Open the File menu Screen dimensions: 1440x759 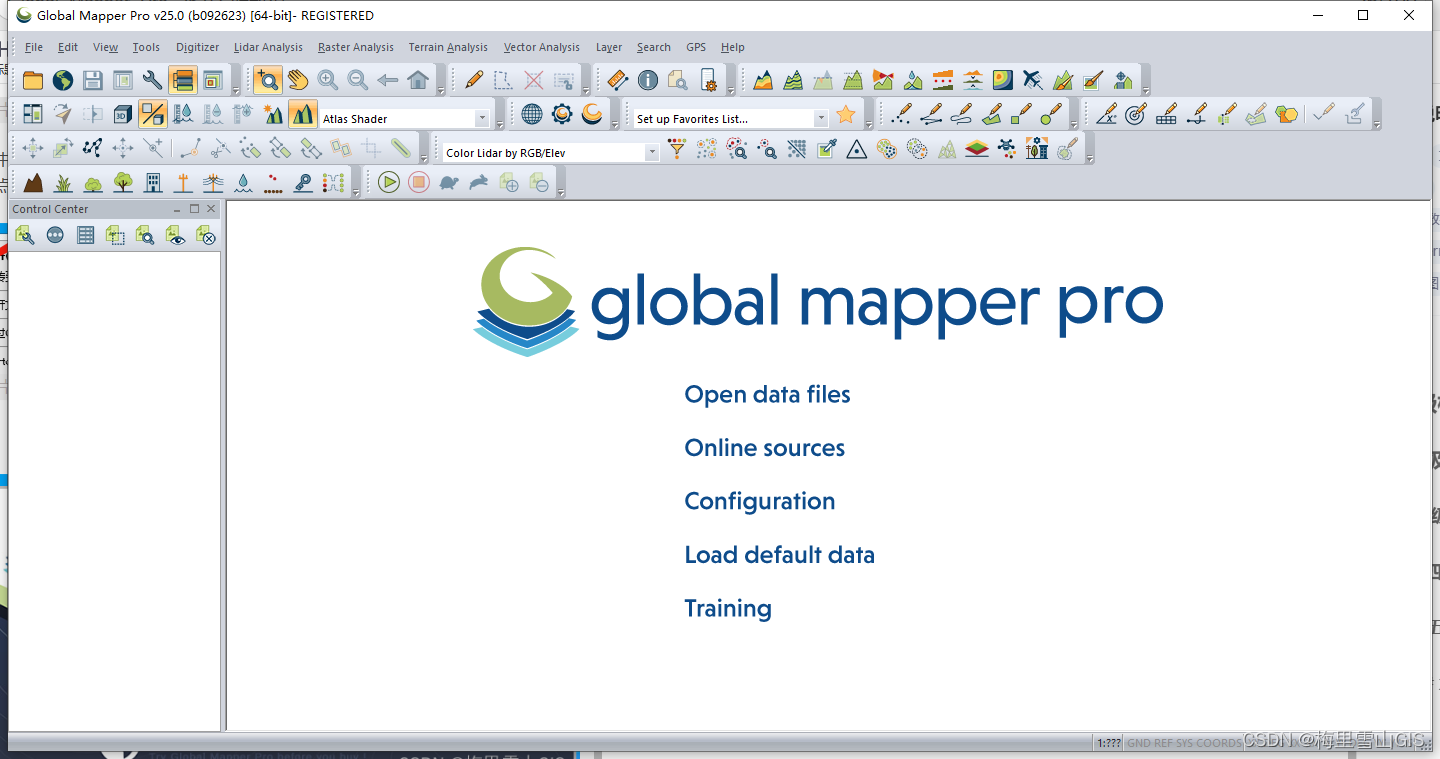coord(34,47)
